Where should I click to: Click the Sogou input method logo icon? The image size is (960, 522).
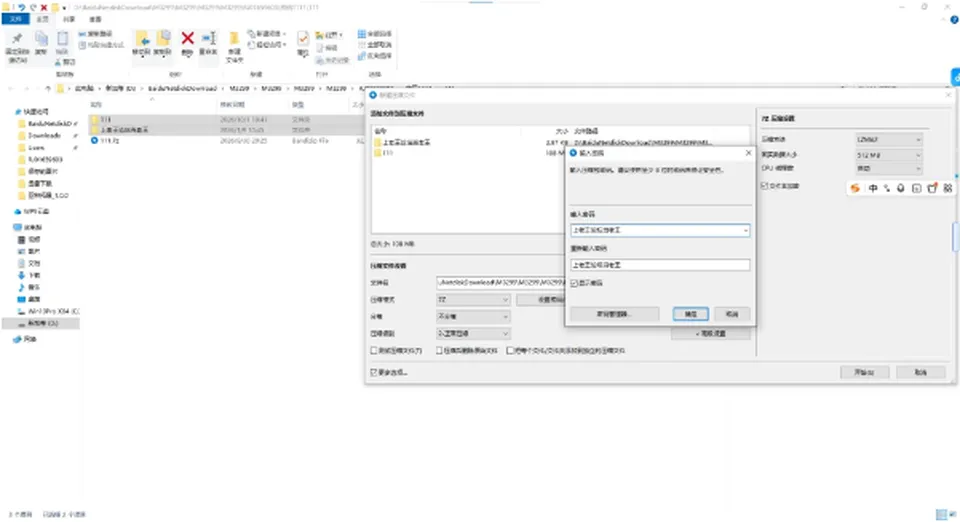coord(855,188)
